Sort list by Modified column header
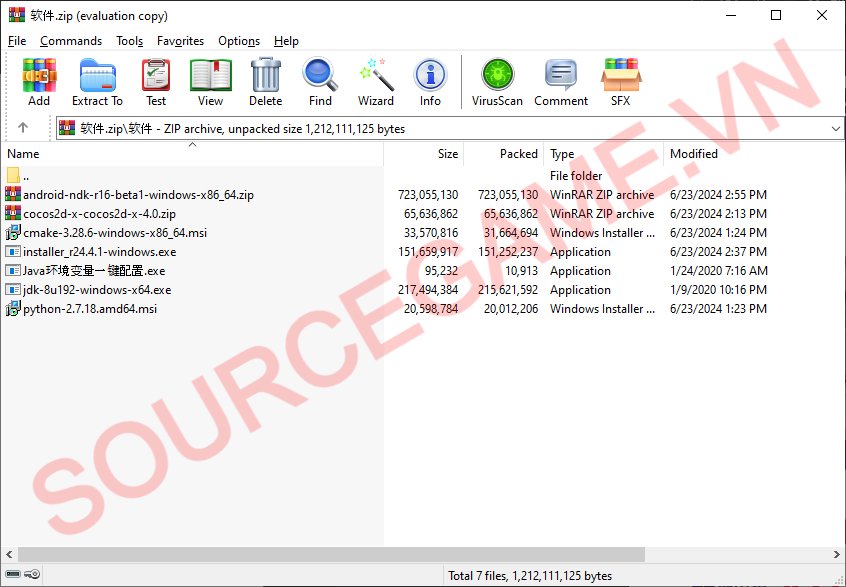846x587 pixels. (694, 154)
